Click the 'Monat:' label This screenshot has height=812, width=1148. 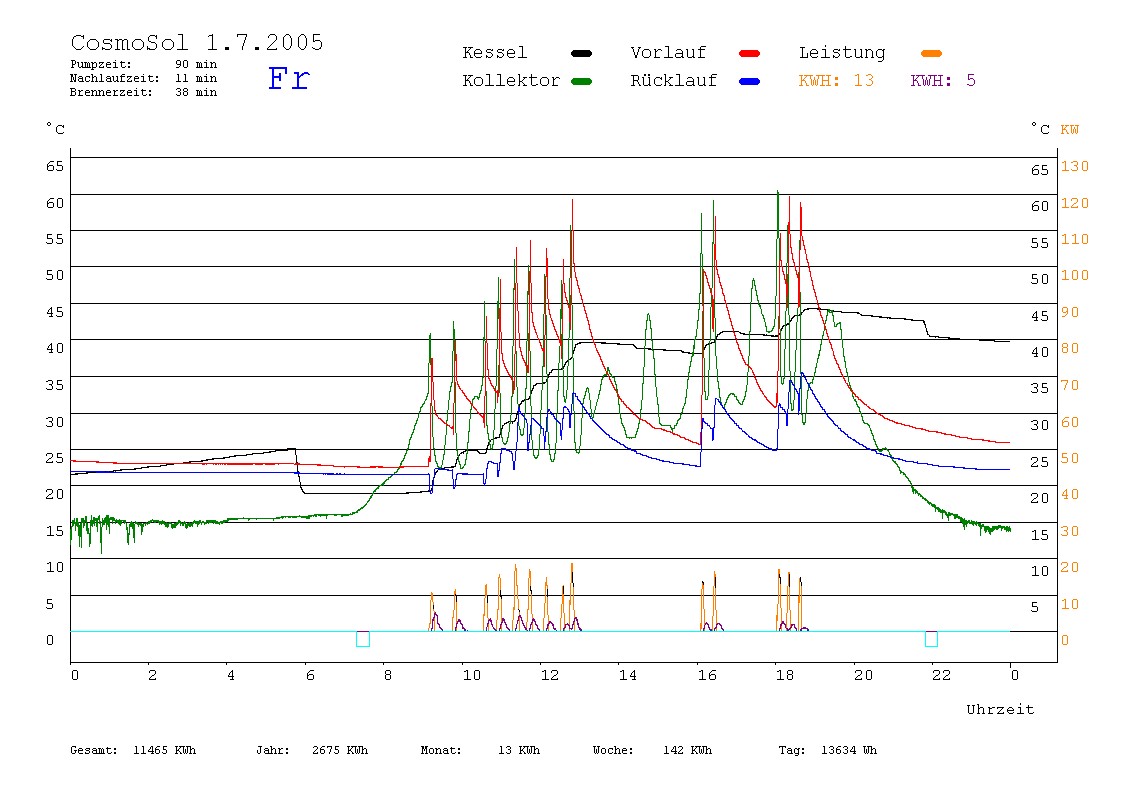(441, 750)
